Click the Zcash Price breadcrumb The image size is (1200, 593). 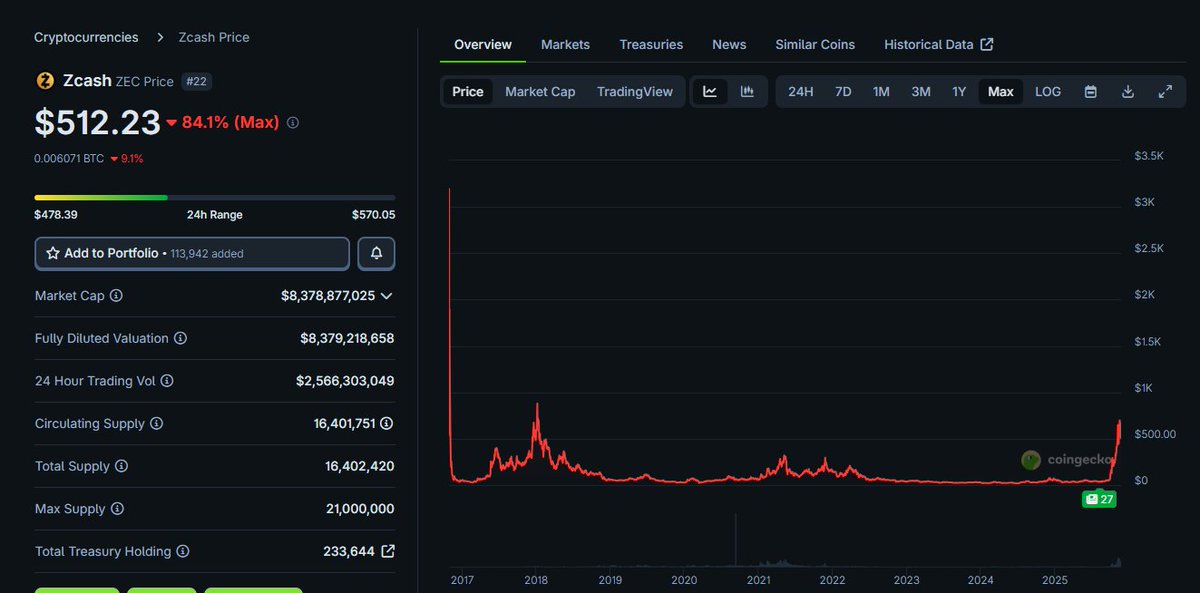coord(214,37)
